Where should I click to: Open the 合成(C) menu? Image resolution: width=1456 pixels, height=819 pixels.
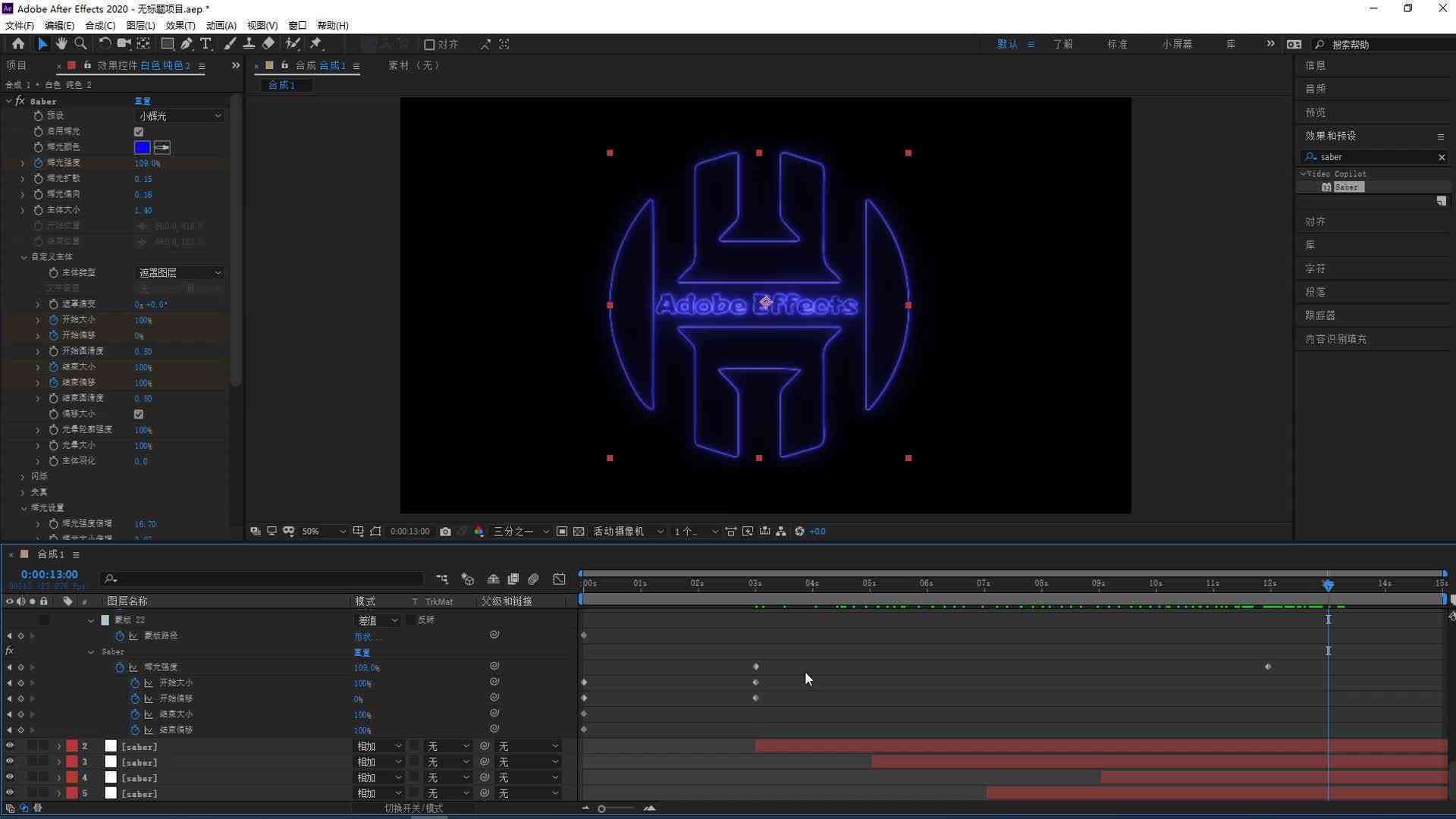click(100, 26)
